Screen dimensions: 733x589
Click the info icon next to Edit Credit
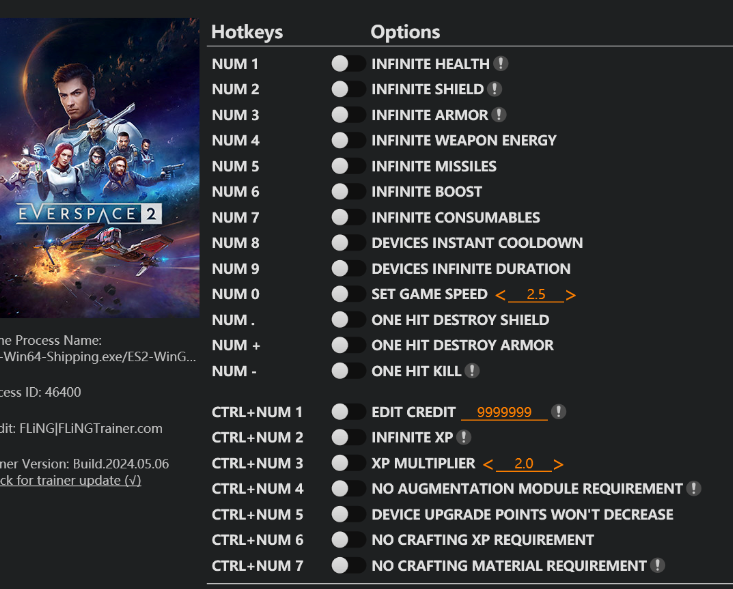pos(559,412)
